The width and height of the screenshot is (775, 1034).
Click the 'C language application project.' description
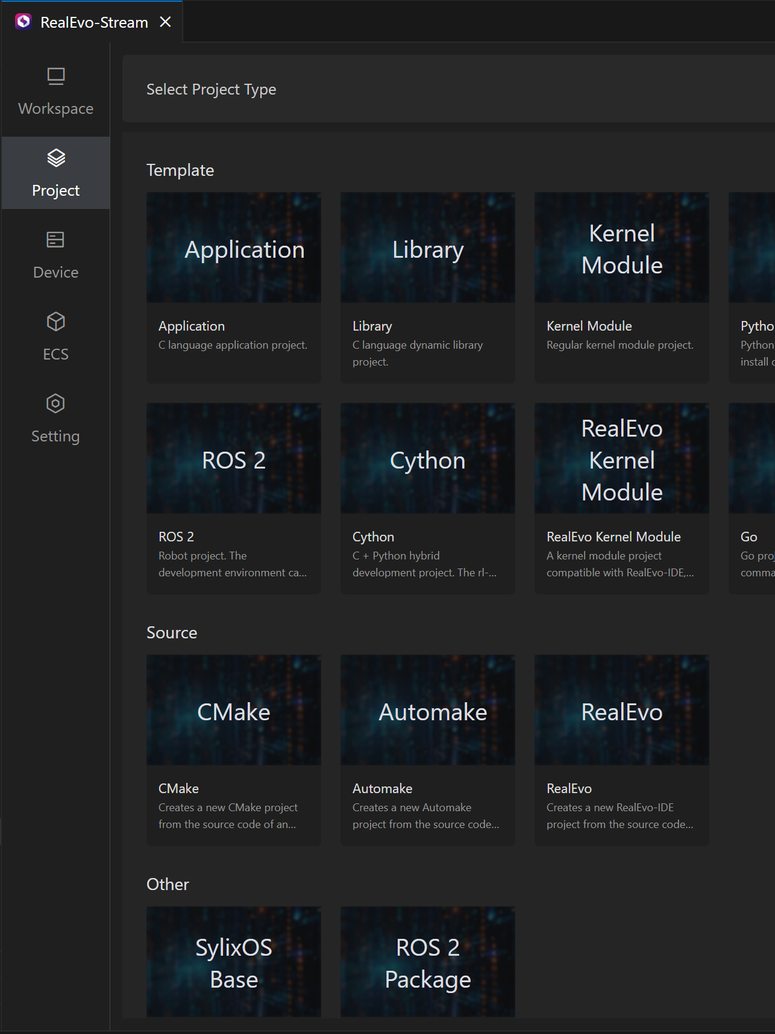233,345
